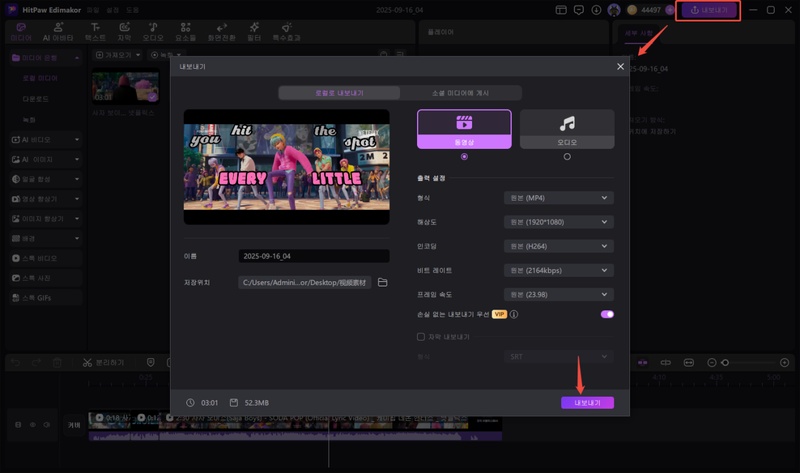Open the format dropdown showing MP4
Screen dimensions: 800x473
pyautogui.click(x=559, y=198)
